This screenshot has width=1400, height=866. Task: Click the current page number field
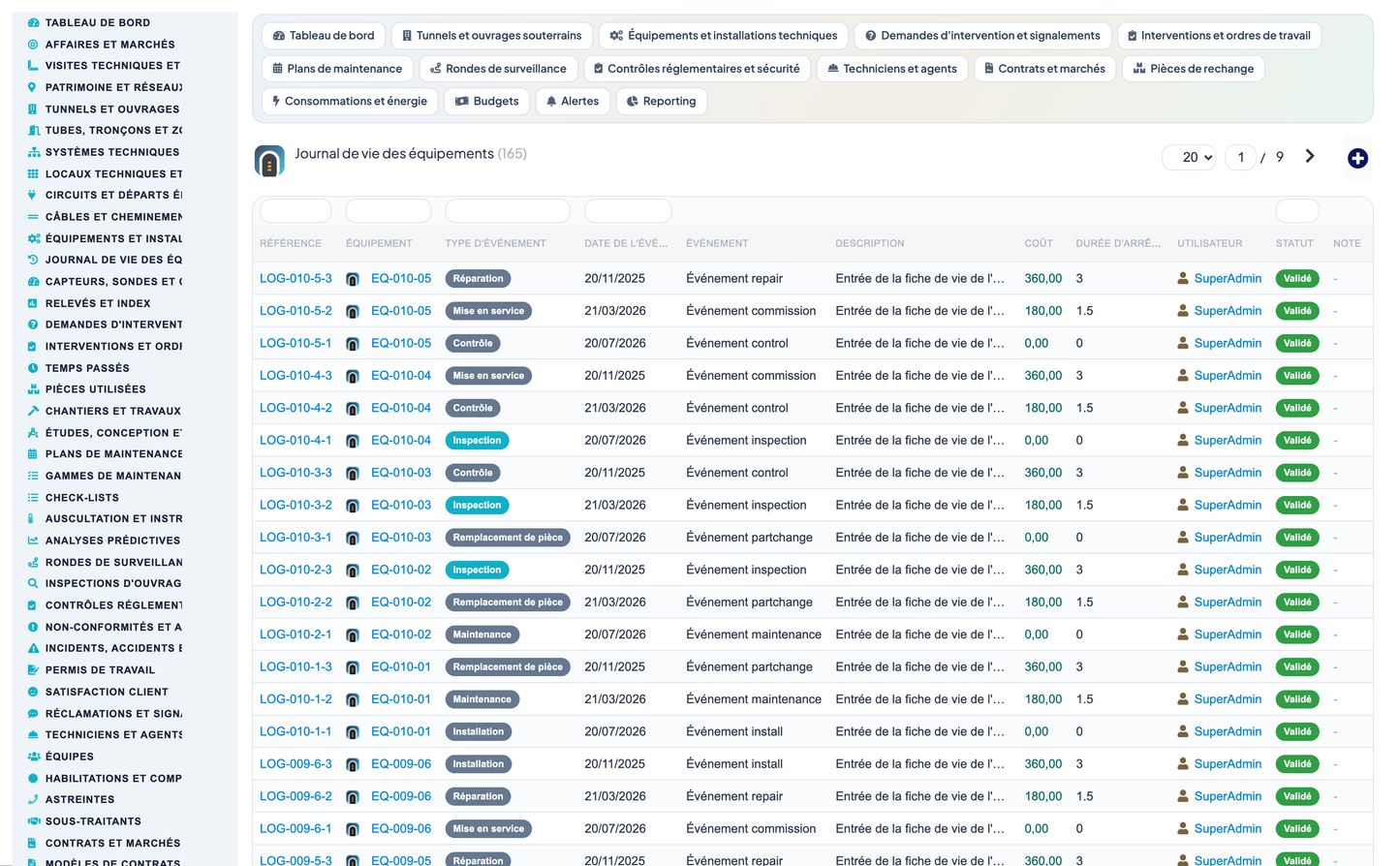(1241, 157)
